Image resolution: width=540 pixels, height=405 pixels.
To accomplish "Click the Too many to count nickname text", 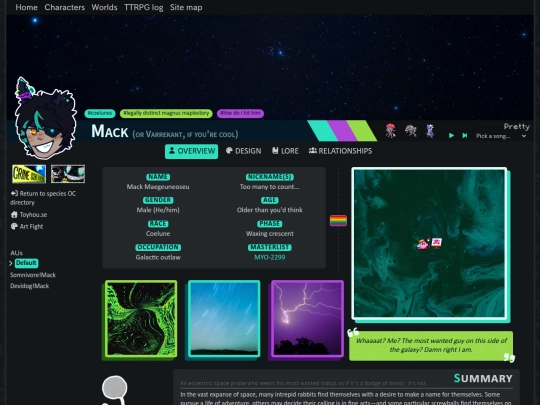I will click(270, 187).
